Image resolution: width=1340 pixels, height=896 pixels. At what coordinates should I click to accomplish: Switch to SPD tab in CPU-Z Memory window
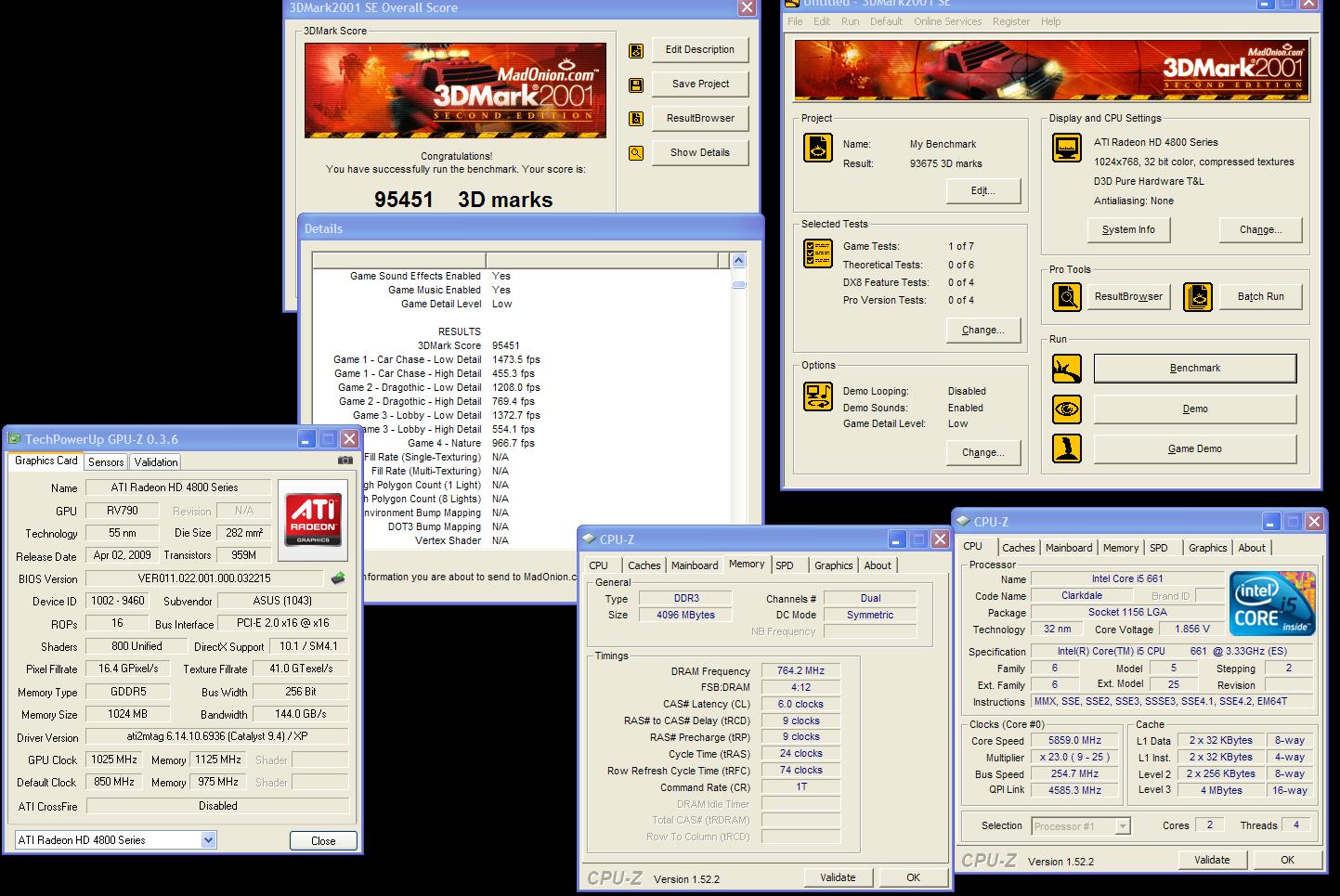click(x=785, y=565)
